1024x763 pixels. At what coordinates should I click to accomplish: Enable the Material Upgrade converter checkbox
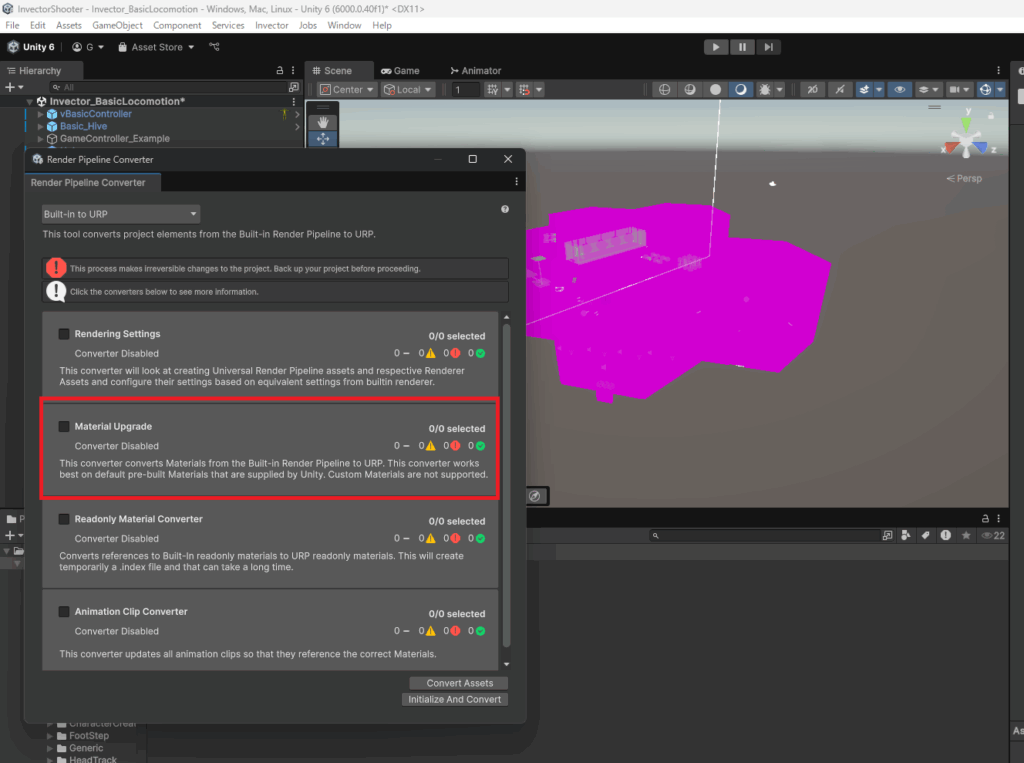[x=64, y=427]
